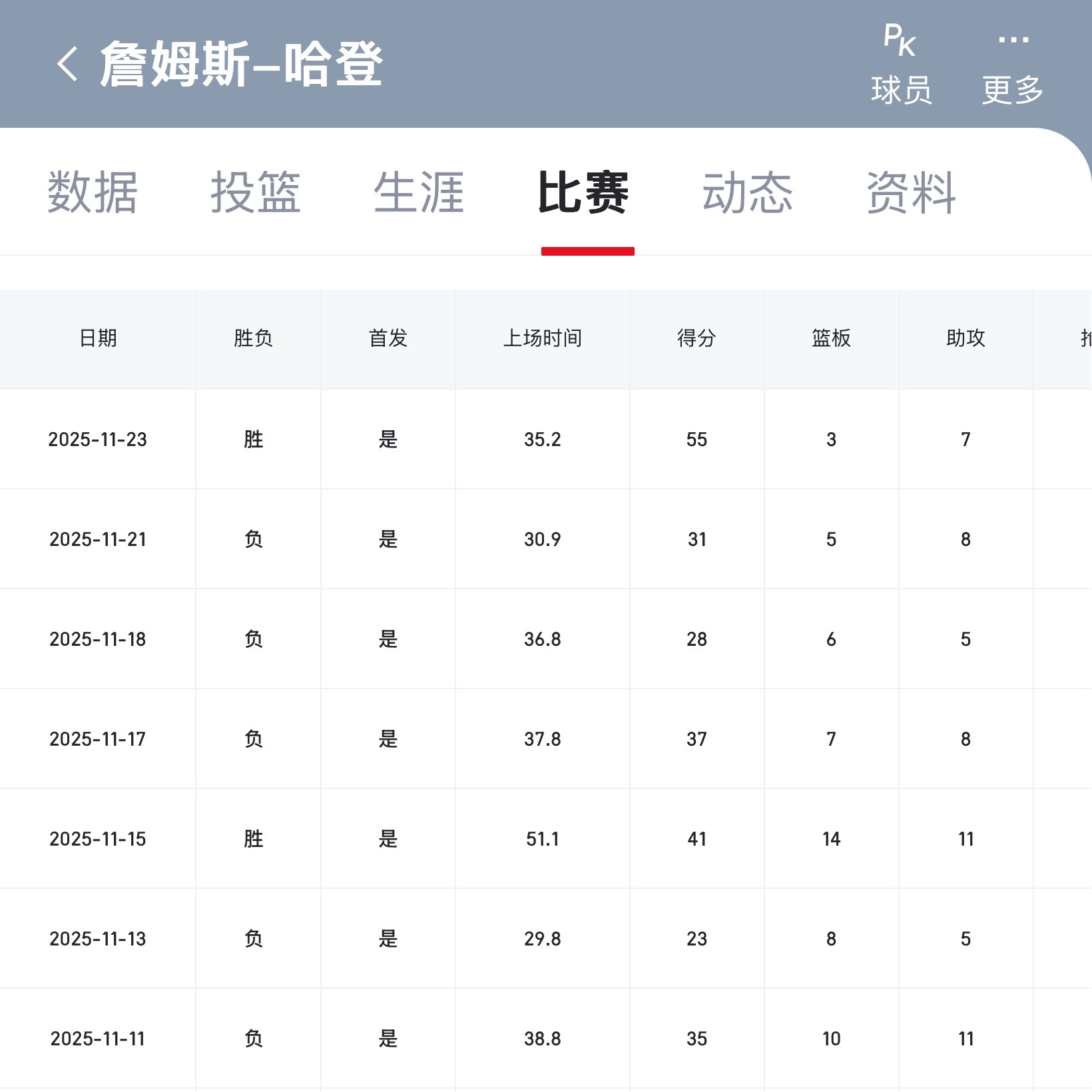1092x1092 pixels.
Task: Switch to the 数据 tab
Action: click(91, 193)
